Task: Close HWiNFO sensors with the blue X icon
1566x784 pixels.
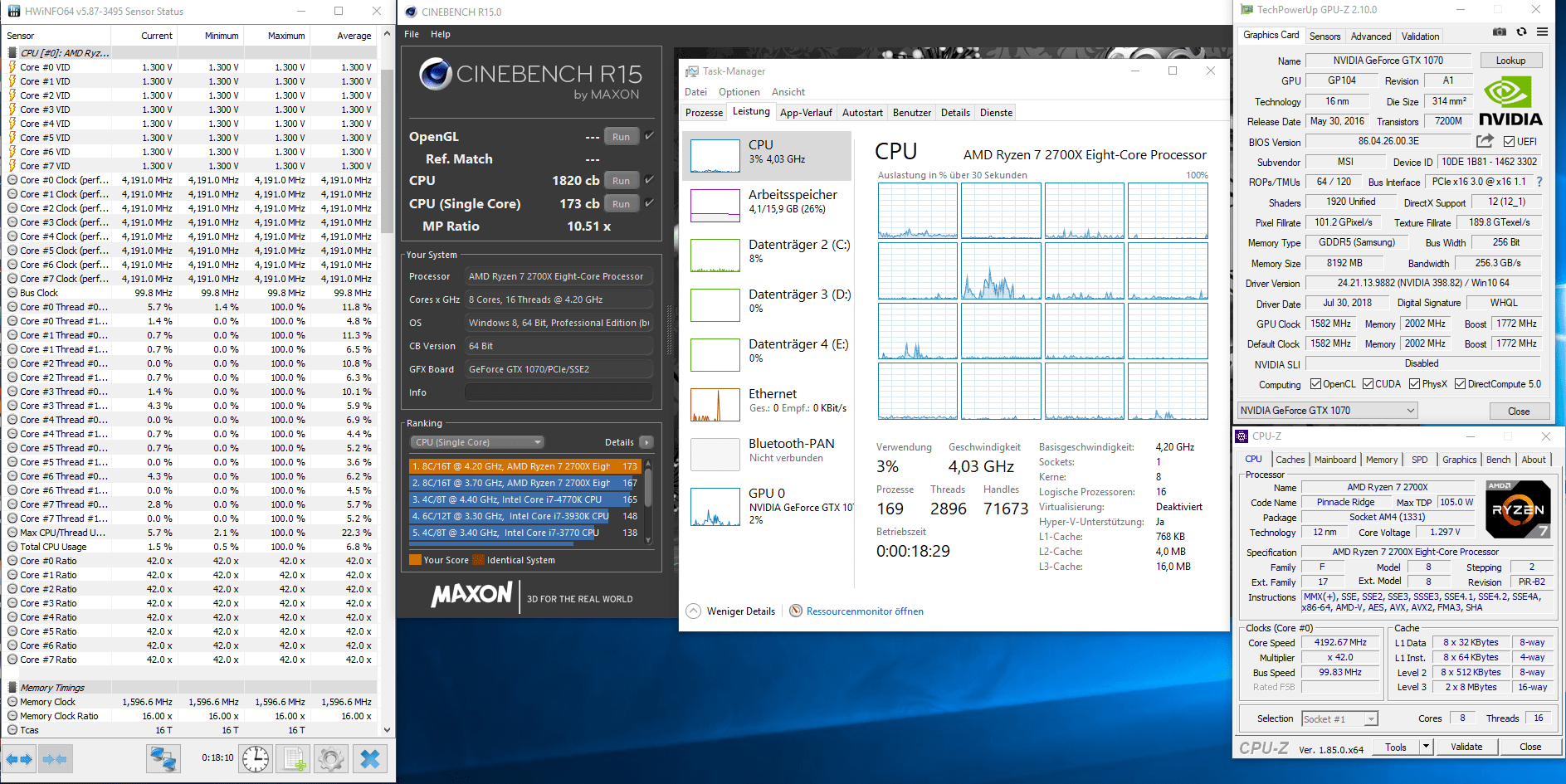Action: coord(370,758)
